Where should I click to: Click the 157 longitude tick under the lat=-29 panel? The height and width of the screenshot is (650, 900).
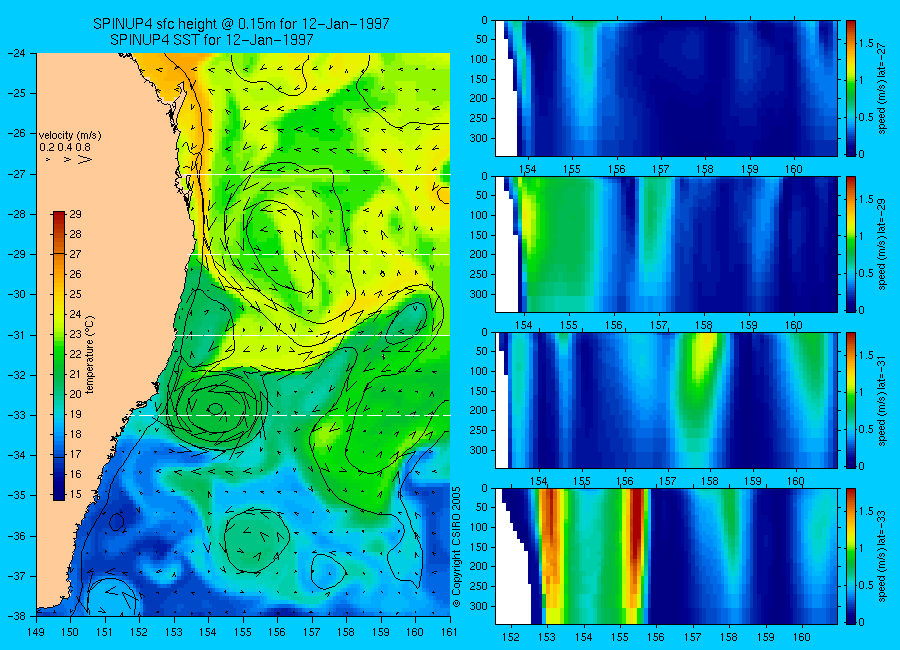pos(659,326)
